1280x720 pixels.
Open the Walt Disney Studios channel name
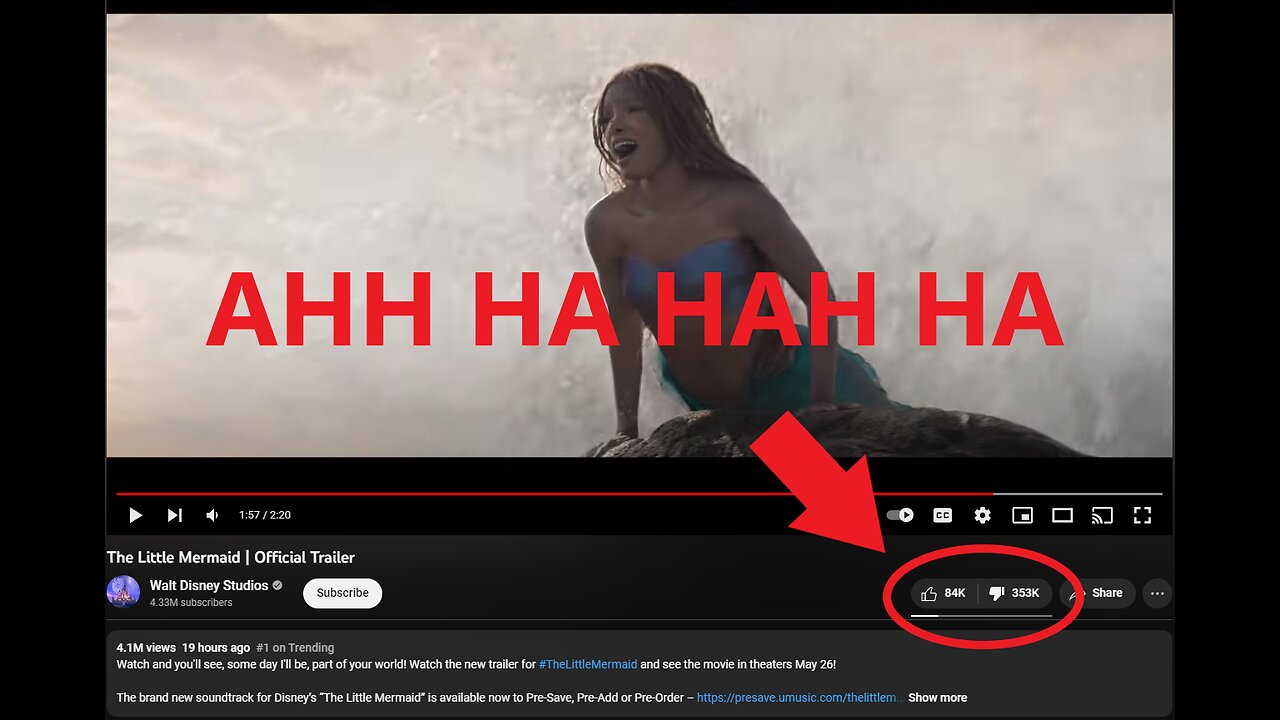pos(209,585)
